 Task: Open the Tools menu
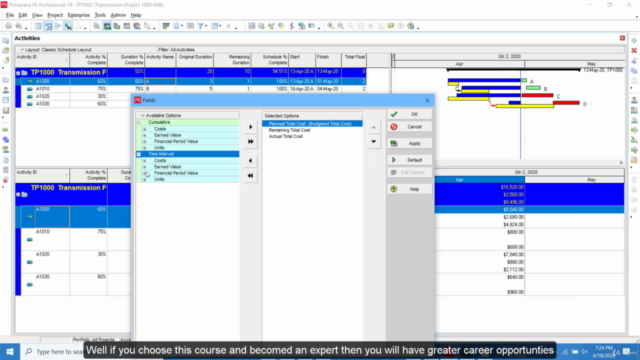[100, 15]
